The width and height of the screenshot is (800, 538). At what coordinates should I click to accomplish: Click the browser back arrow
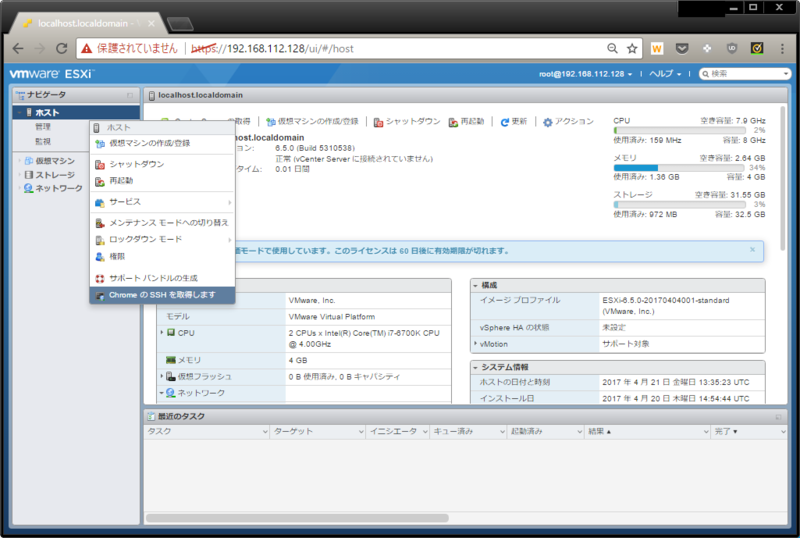[x=18, y=48]
